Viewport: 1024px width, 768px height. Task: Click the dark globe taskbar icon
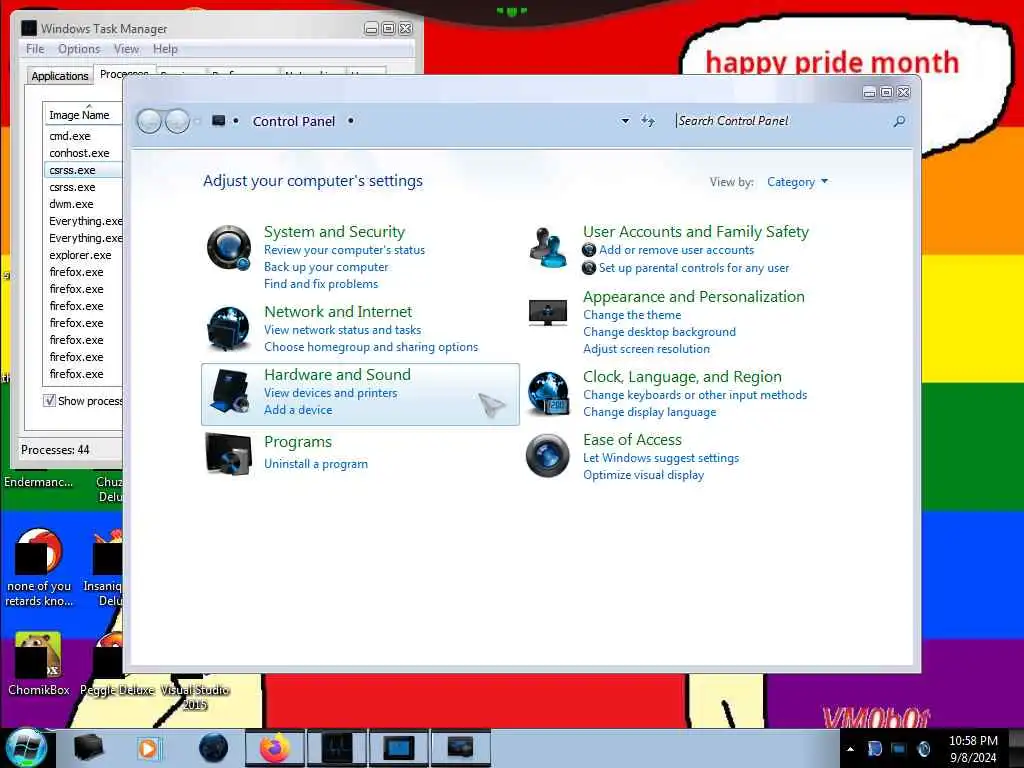click(214, 748)
